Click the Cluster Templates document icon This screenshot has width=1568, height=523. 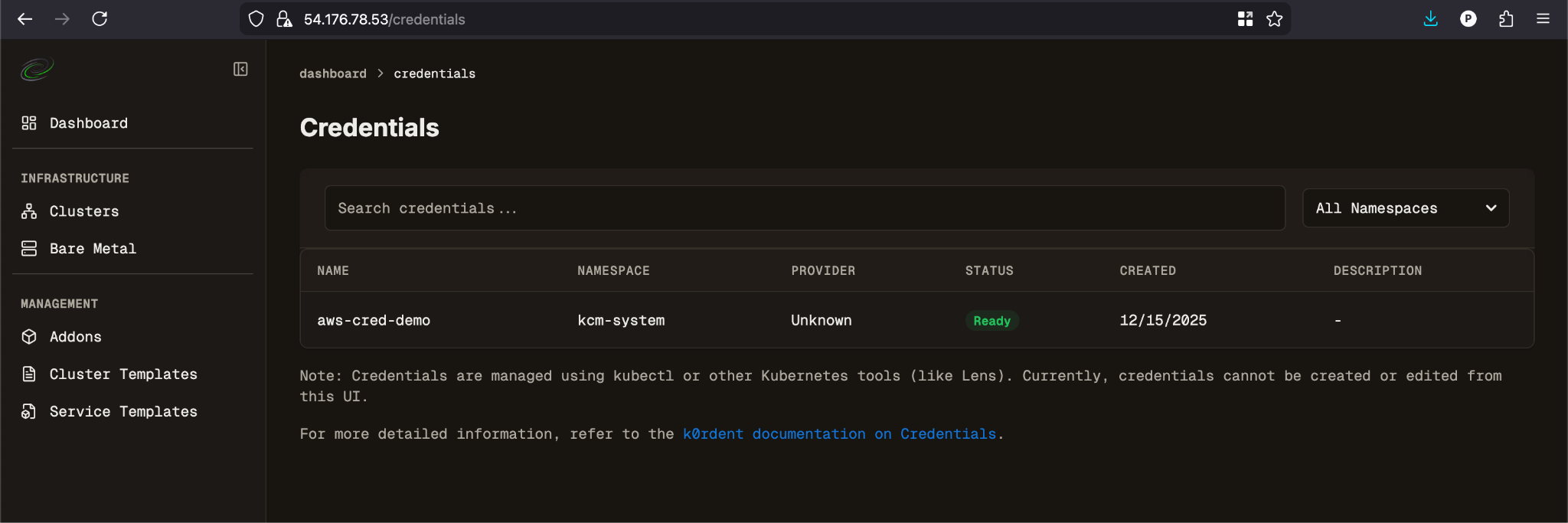click(x=29, y=374)
